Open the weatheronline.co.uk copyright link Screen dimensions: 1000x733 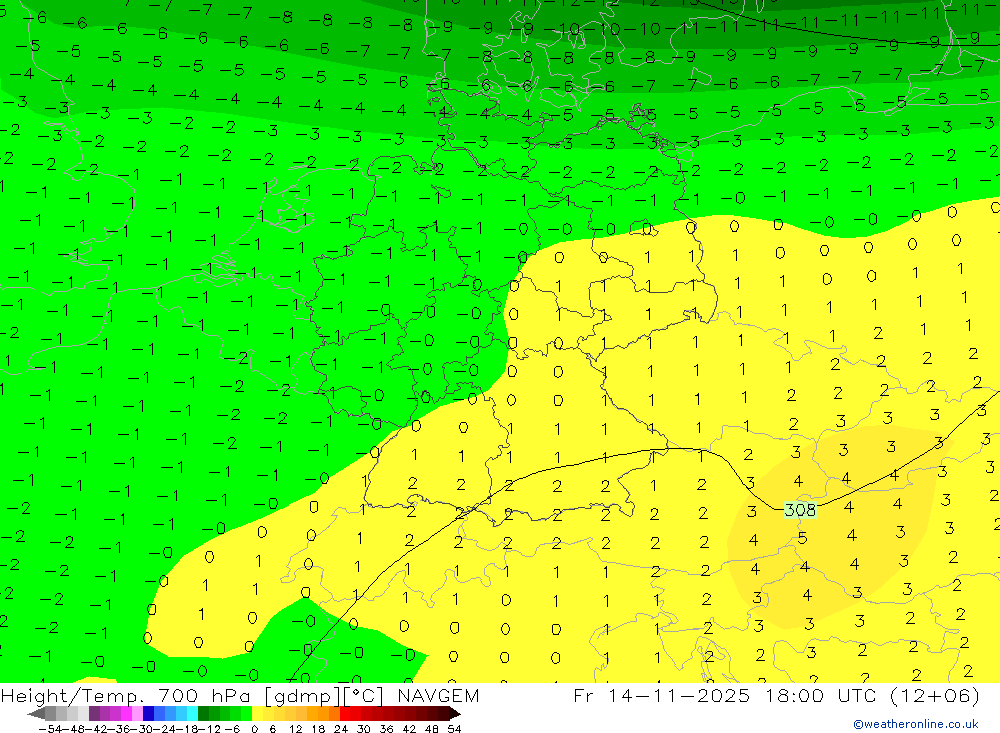(x=916, y=724)
